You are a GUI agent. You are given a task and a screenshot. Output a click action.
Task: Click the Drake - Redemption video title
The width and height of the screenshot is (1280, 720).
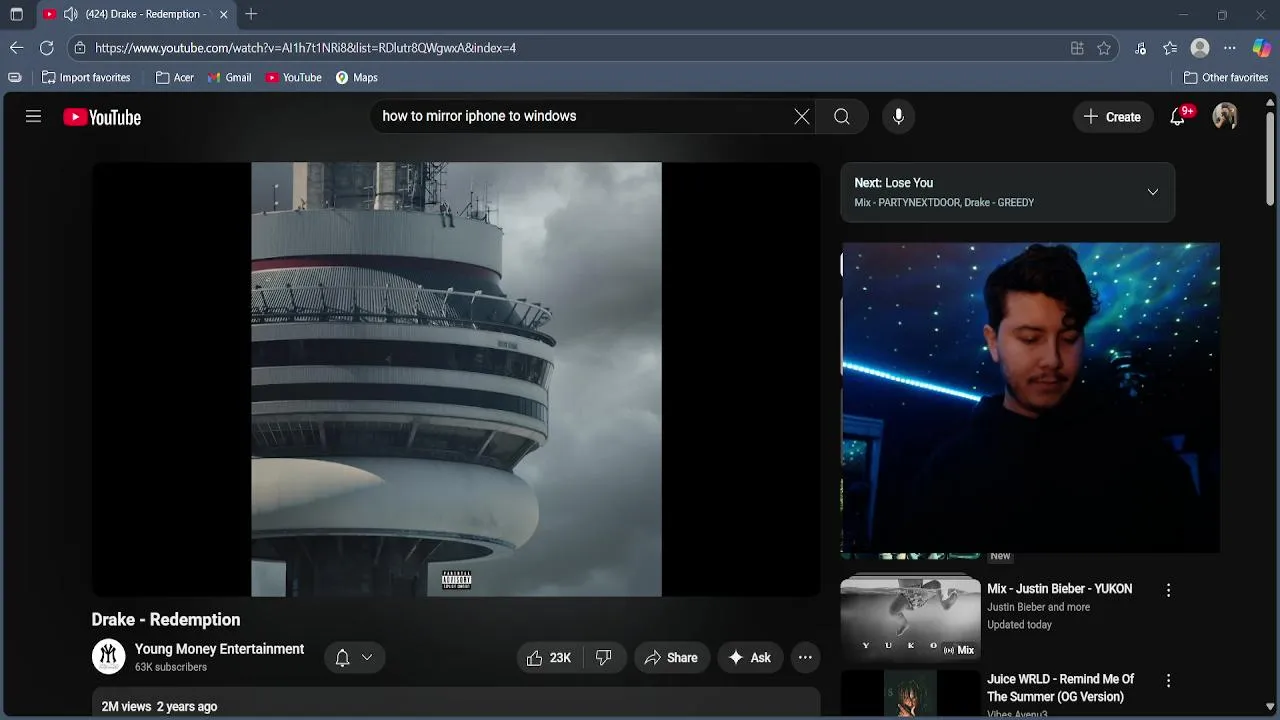[166, 620]
